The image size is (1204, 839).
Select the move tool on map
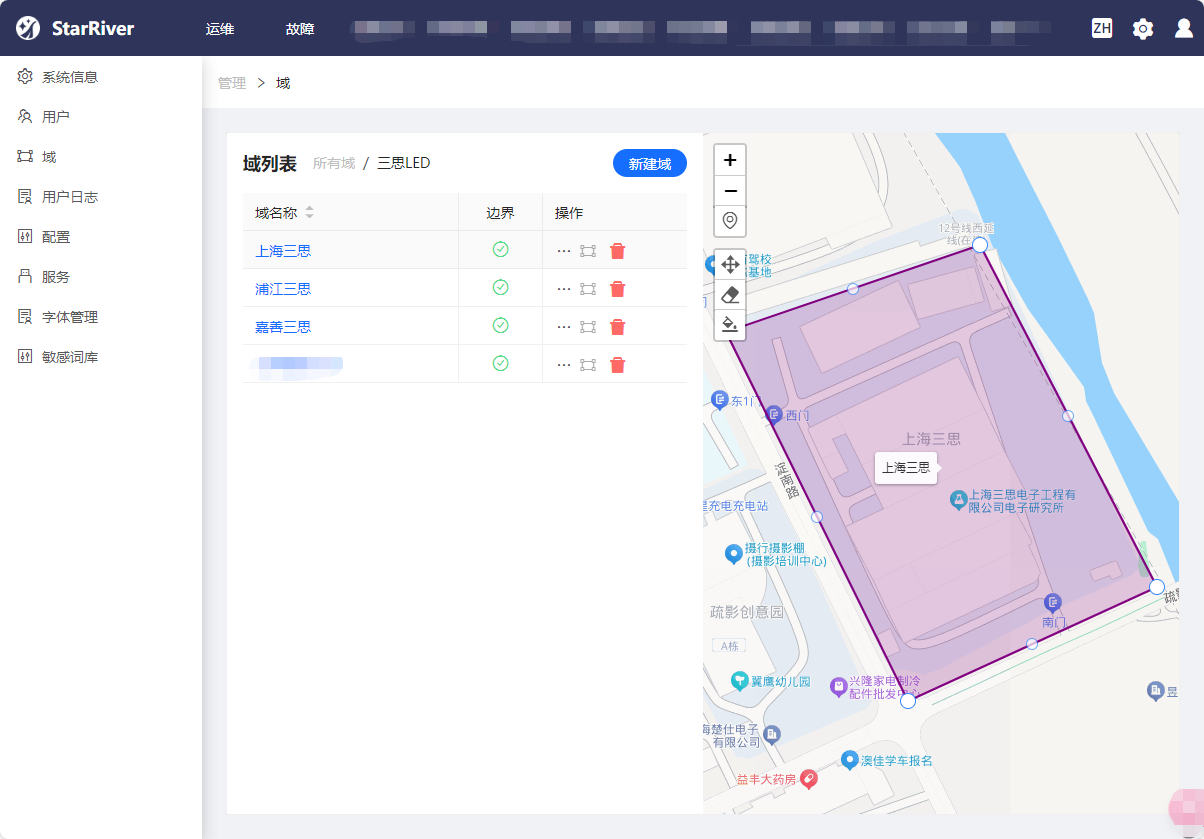pos(730,264)
